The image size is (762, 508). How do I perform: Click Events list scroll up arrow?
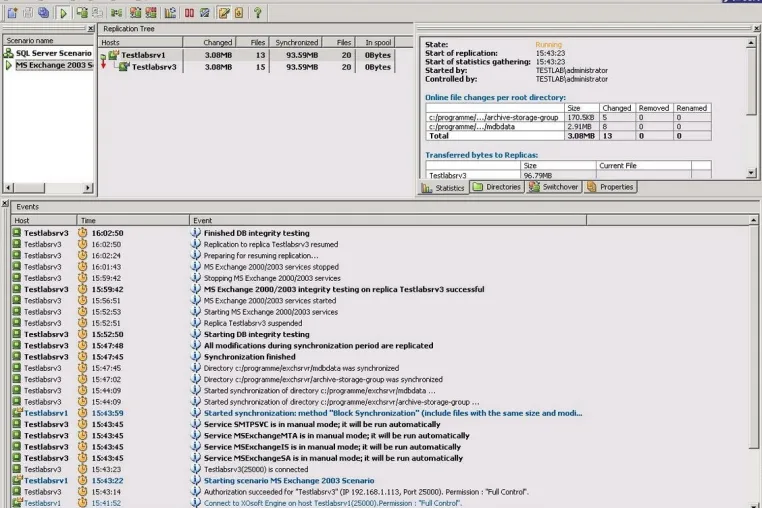coord(753,220)
